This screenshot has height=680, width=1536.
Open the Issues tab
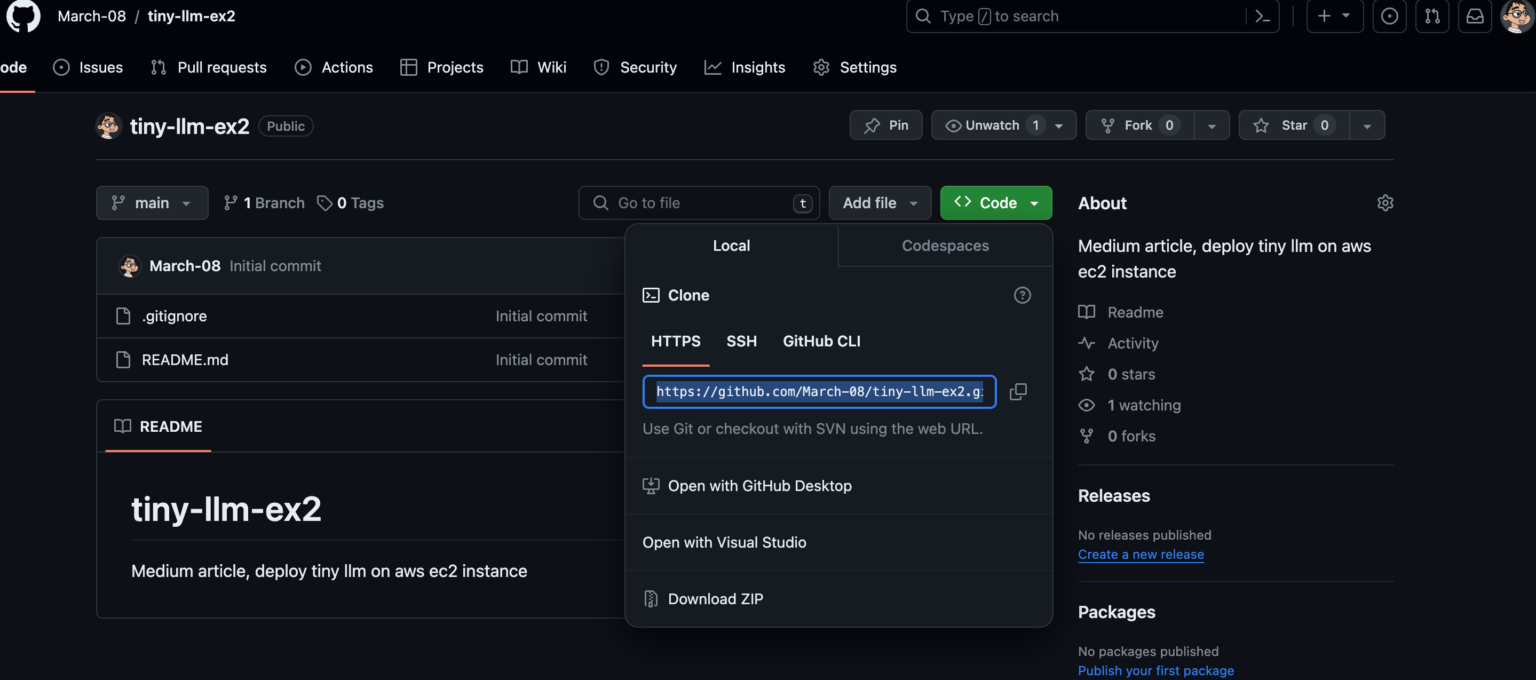pos(88,67)
